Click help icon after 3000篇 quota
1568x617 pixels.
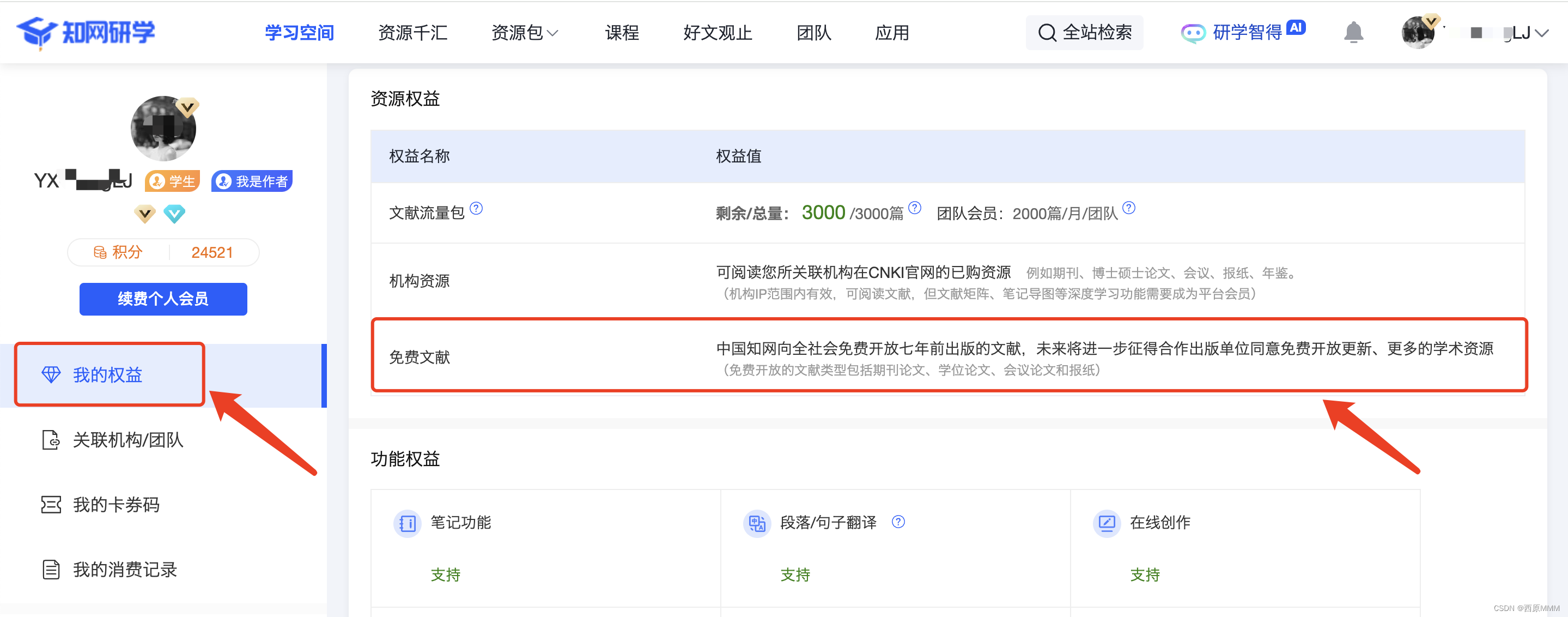[x=915, y=208]
